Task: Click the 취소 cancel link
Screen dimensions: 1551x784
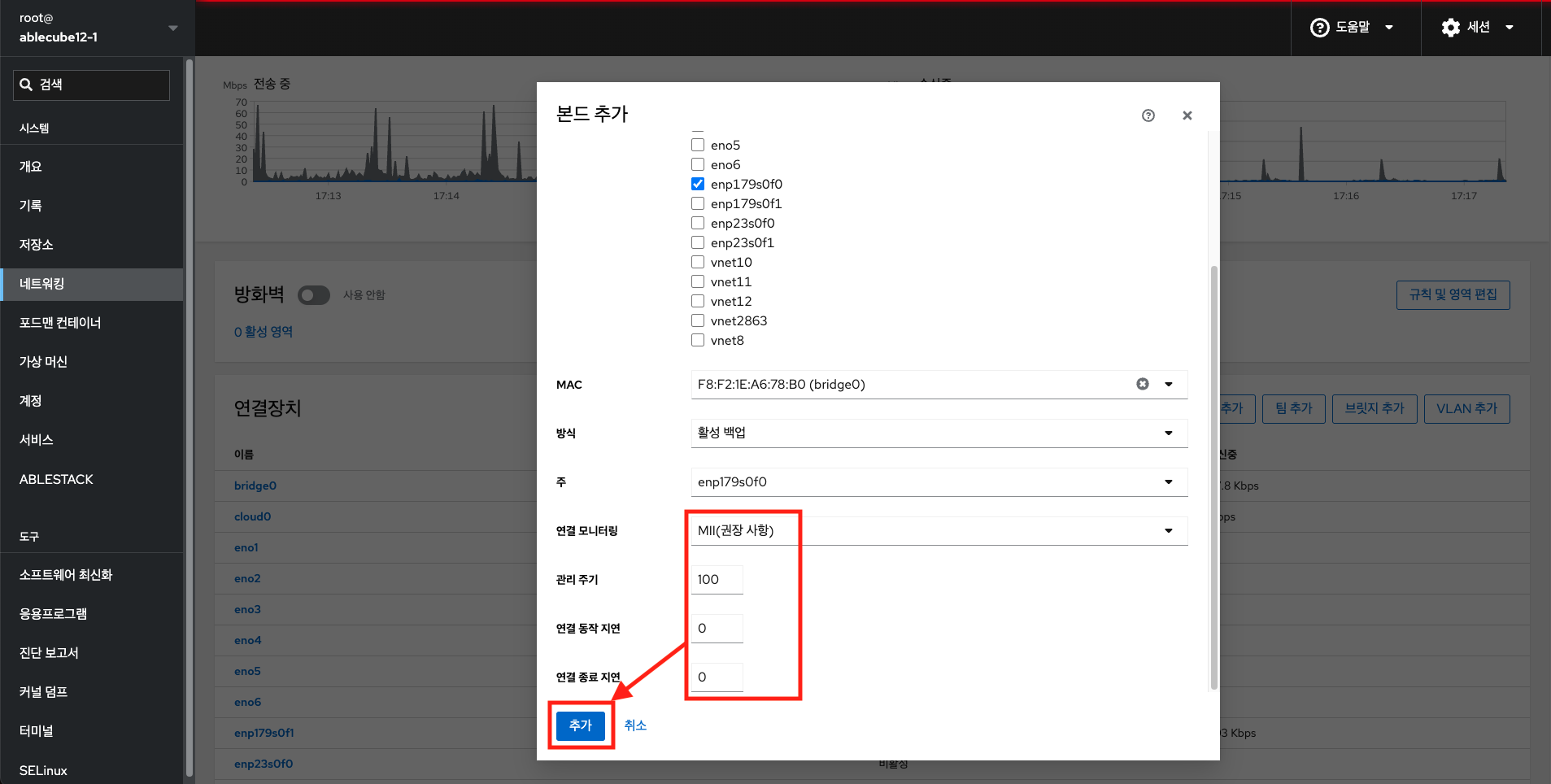Action: pos(635,725)
